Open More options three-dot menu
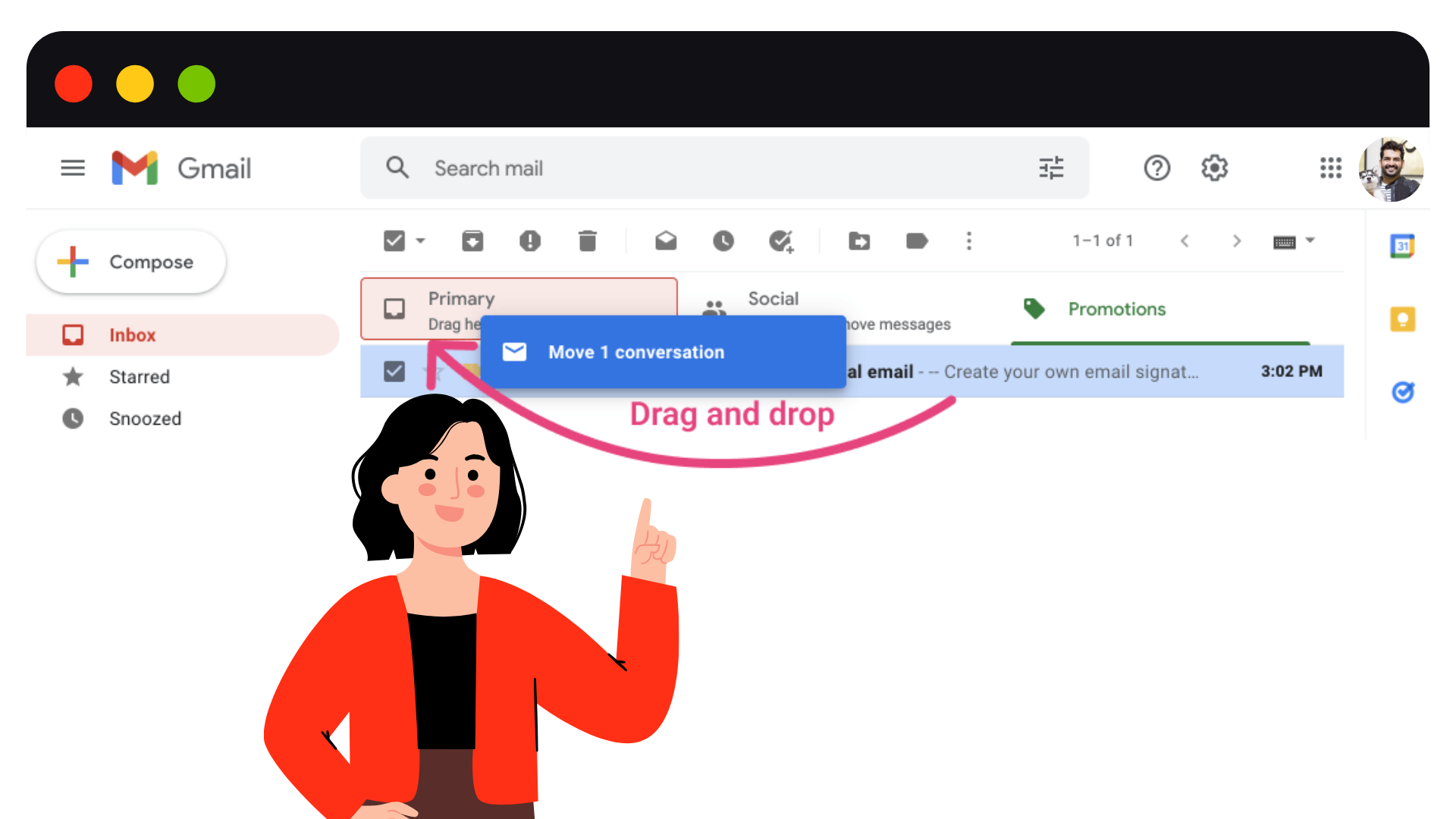Image resolution: width=1456 pixels, height=819 pixels. click(968, 241)
